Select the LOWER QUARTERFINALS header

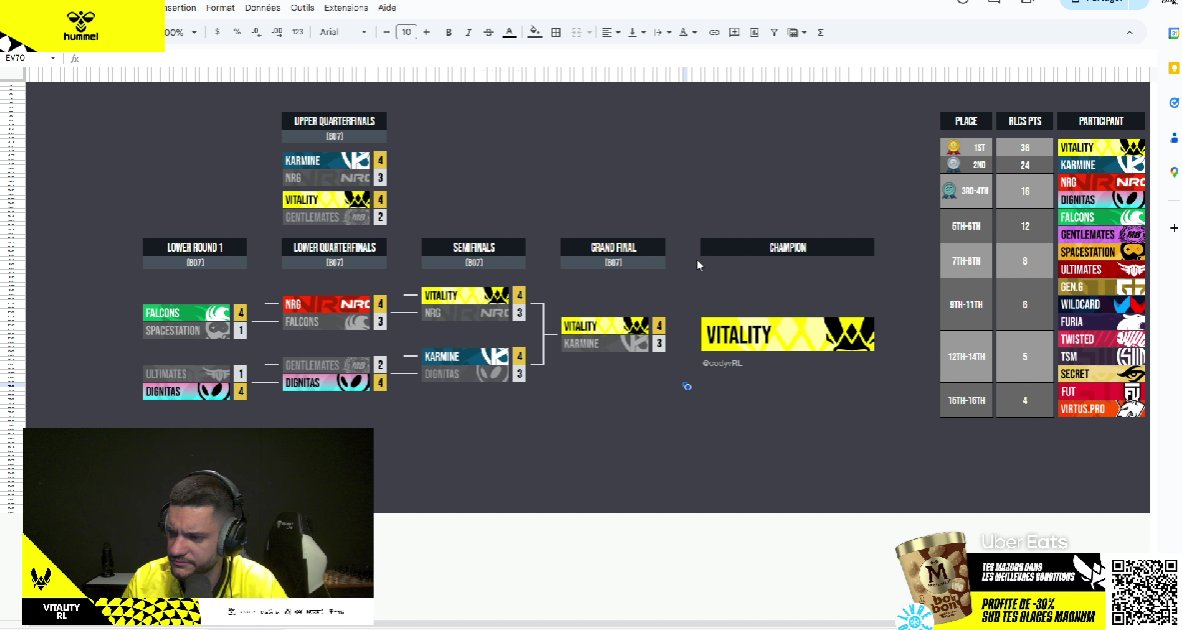pyautogui.click(x=334, y=247)
